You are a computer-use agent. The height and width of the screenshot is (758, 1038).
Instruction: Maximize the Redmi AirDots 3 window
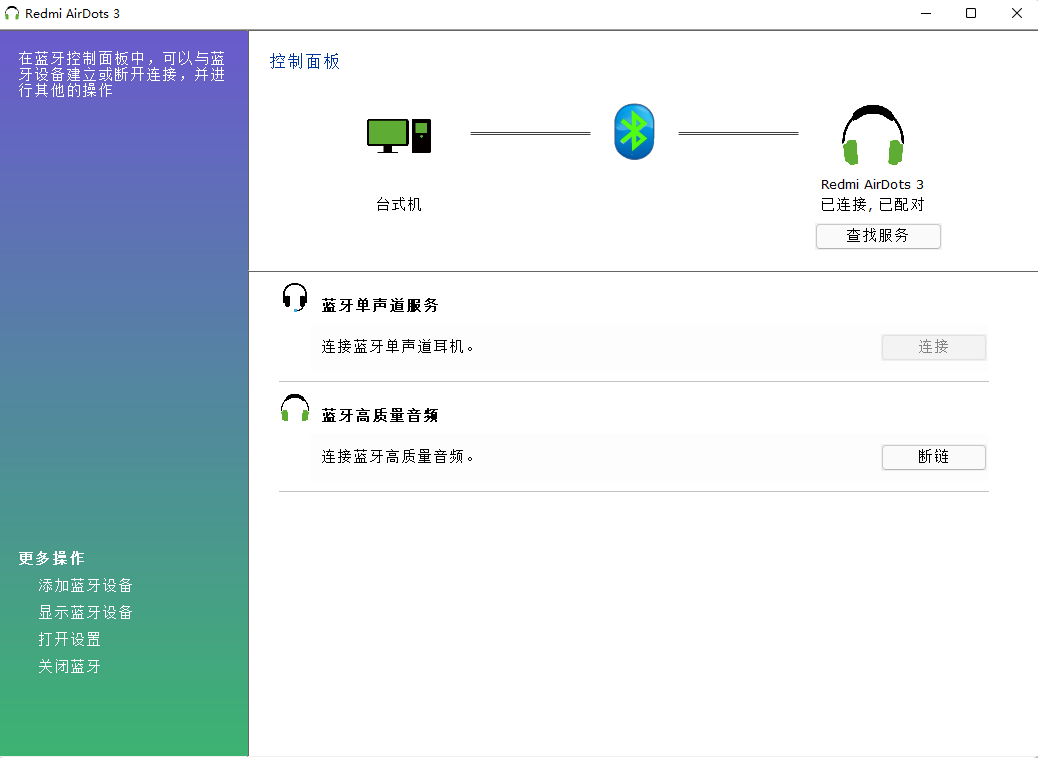tap(970, 13)
